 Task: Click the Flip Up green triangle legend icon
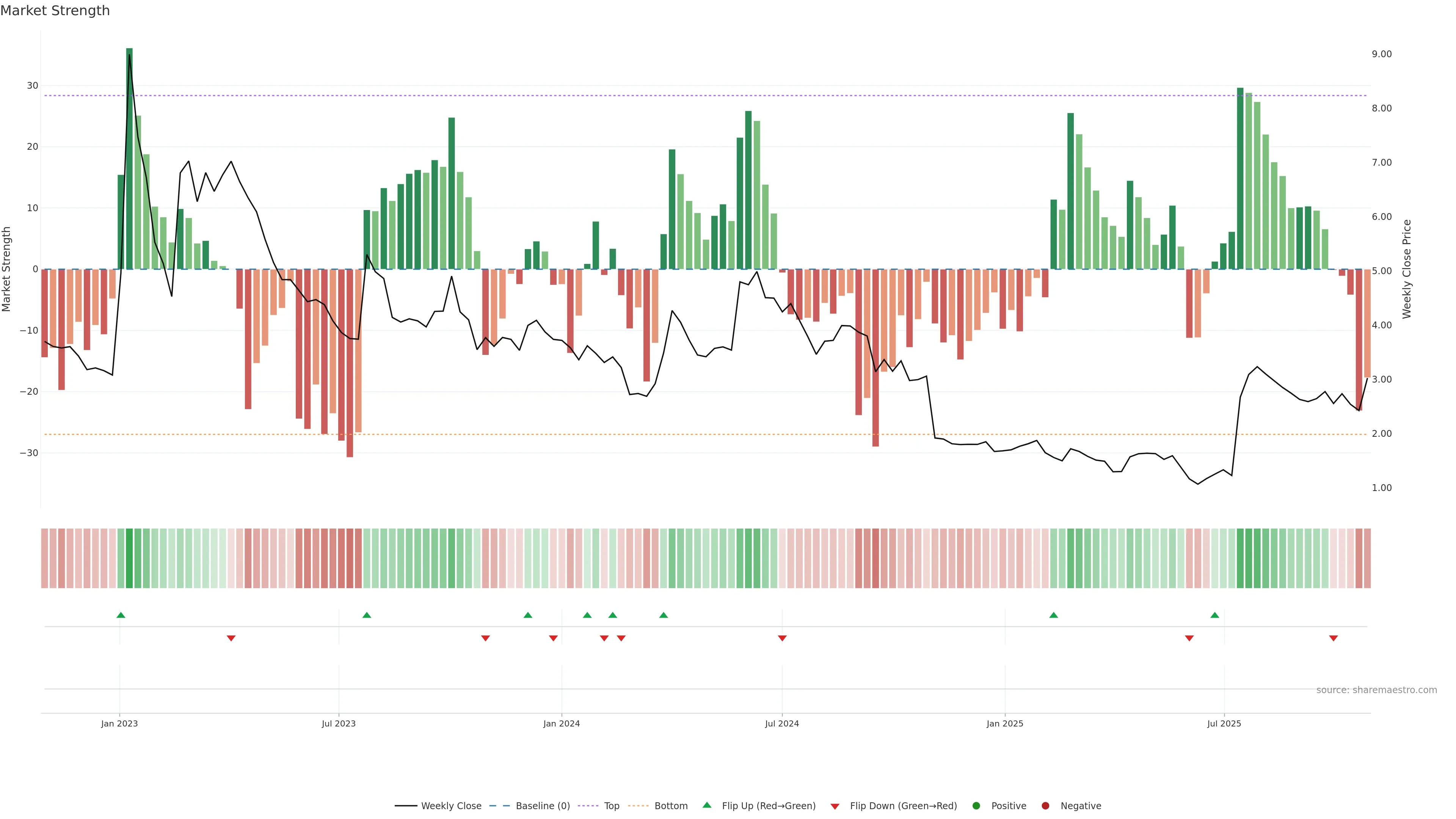pos(706,805)
